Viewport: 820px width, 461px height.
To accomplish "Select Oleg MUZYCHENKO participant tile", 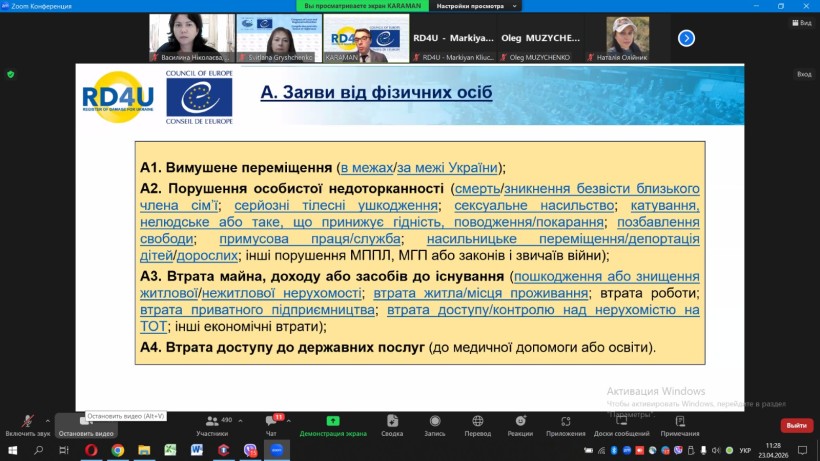I will pos(540,38).
